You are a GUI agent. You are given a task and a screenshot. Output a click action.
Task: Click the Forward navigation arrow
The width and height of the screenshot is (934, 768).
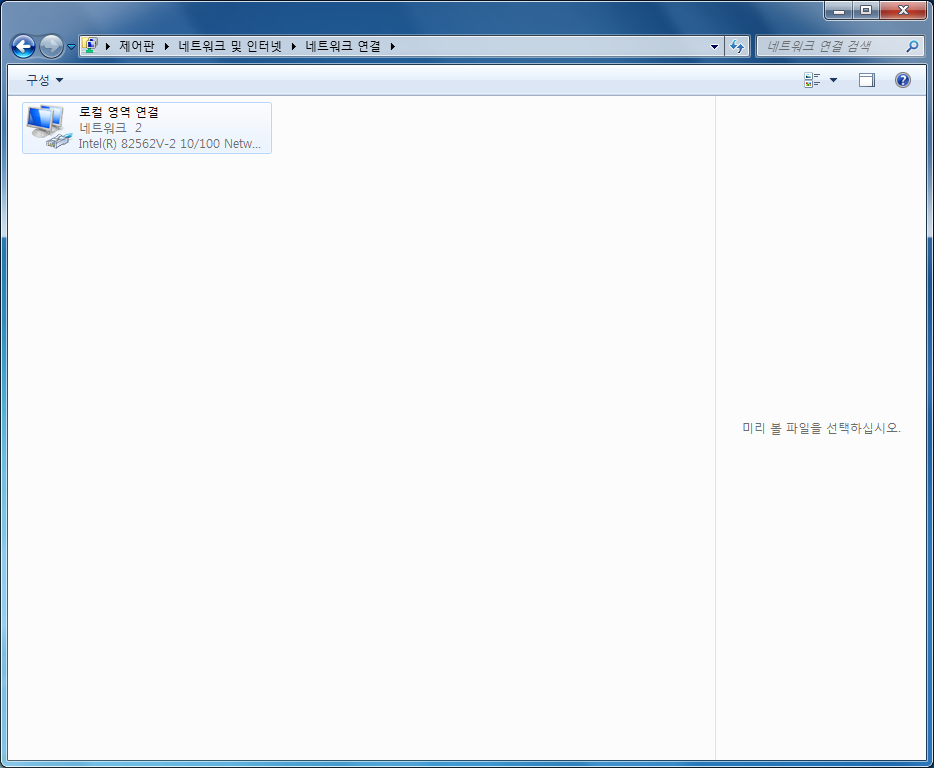click(x=51, y=46)
